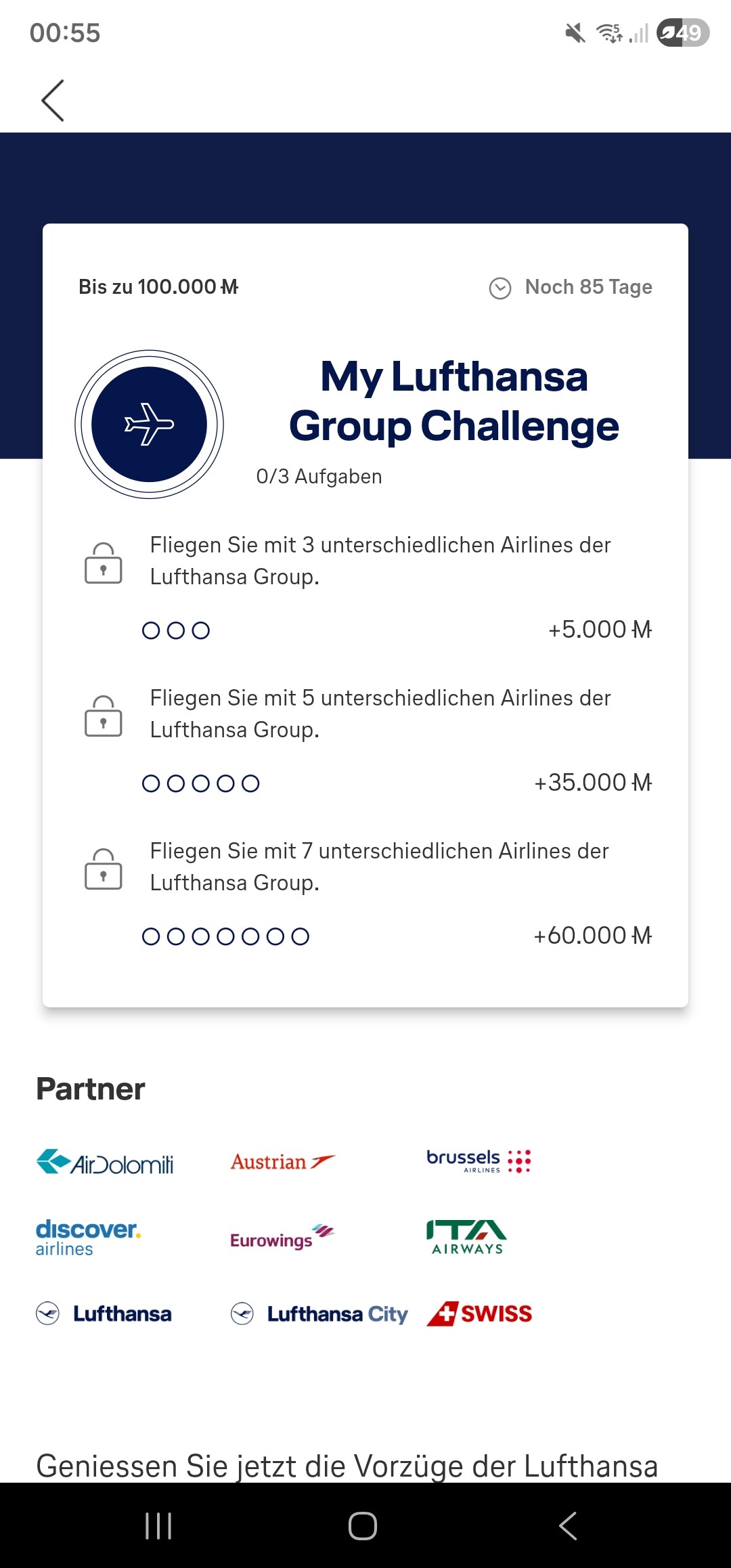
Task: Tap the My Lufthansa Group Challenge title
Action: click(453, 401)
